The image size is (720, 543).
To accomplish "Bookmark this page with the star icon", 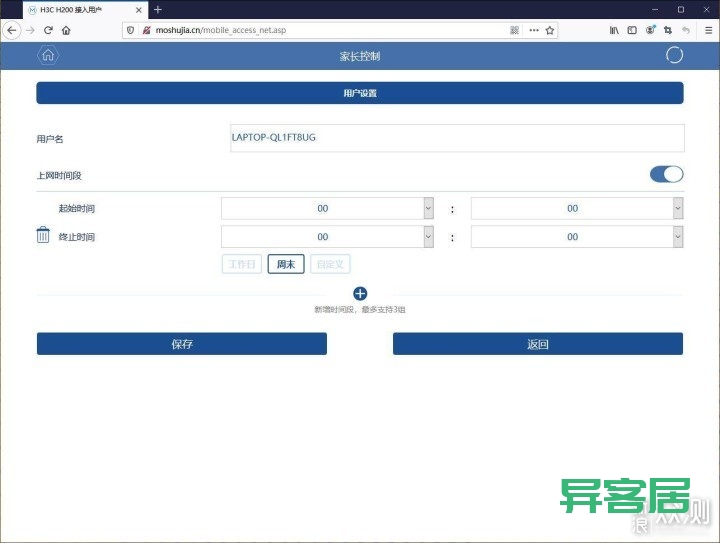I will point(550,30).
